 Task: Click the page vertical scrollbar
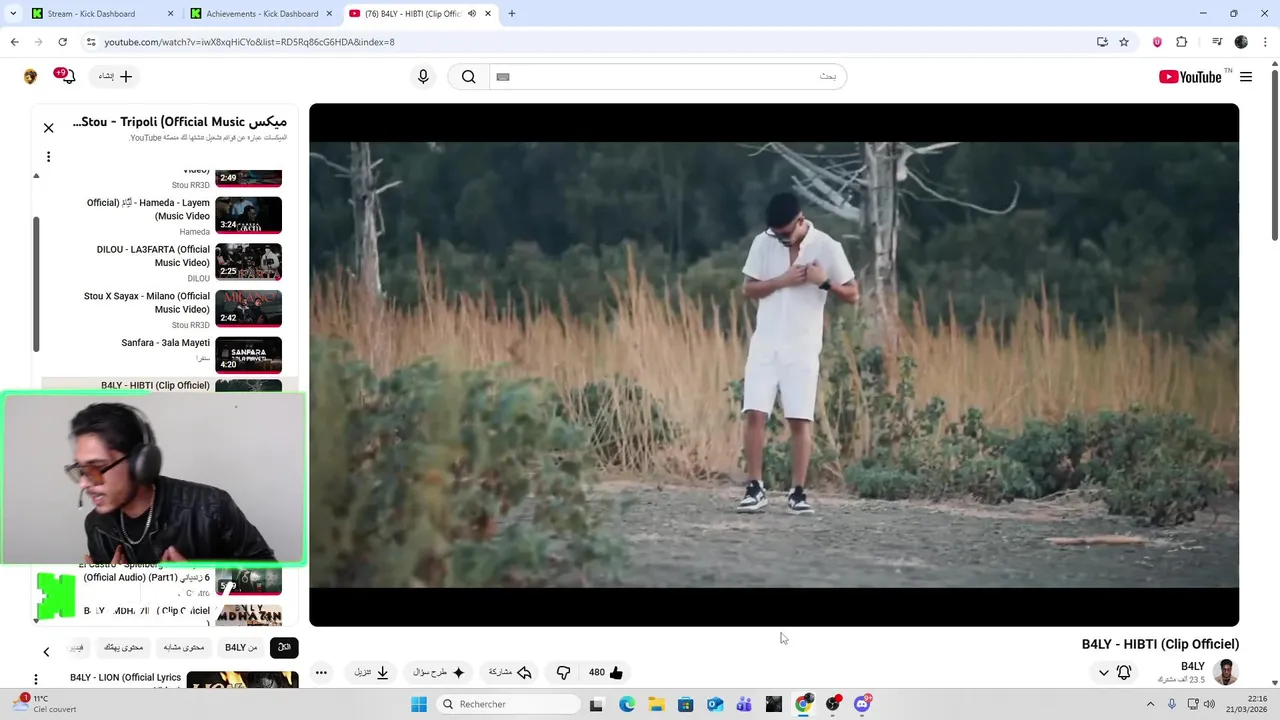click(1274, 150)
